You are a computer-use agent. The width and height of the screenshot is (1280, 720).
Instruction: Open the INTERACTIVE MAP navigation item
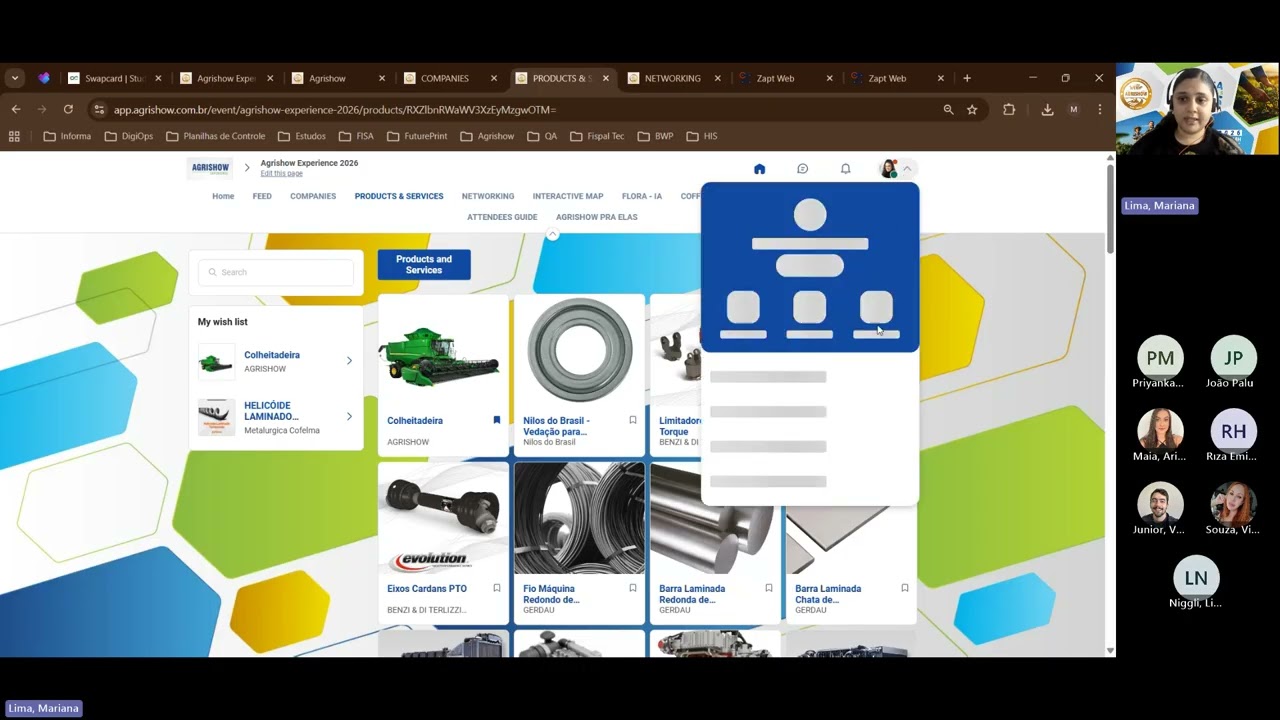coord(568,196)
